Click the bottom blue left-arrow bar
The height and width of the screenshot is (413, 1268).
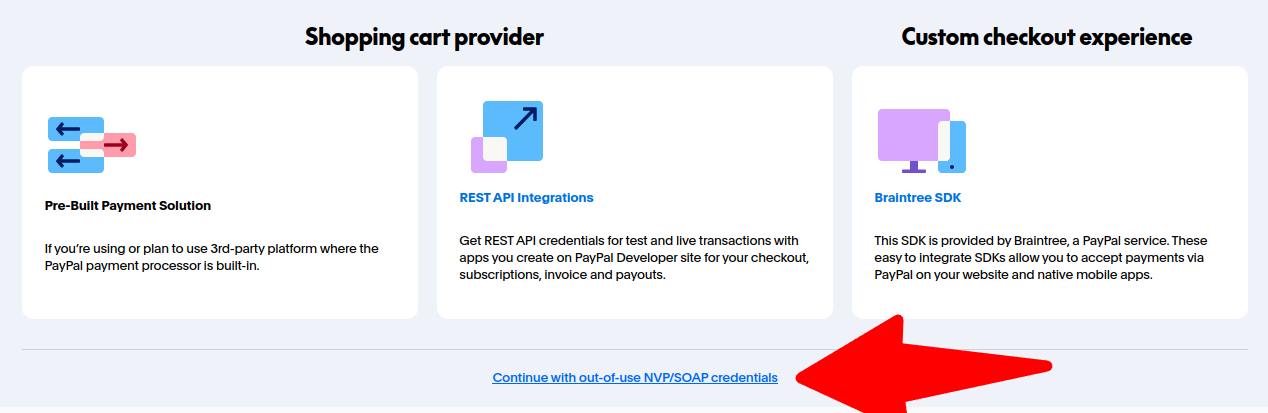(72, 161)
